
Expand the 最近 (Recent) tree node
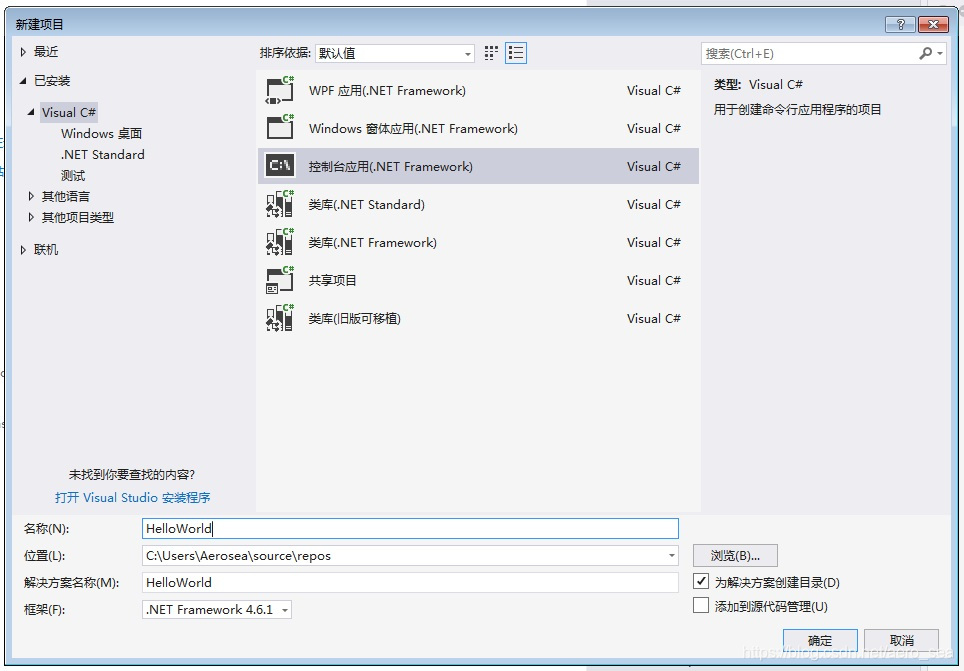(x=23, y=52)
